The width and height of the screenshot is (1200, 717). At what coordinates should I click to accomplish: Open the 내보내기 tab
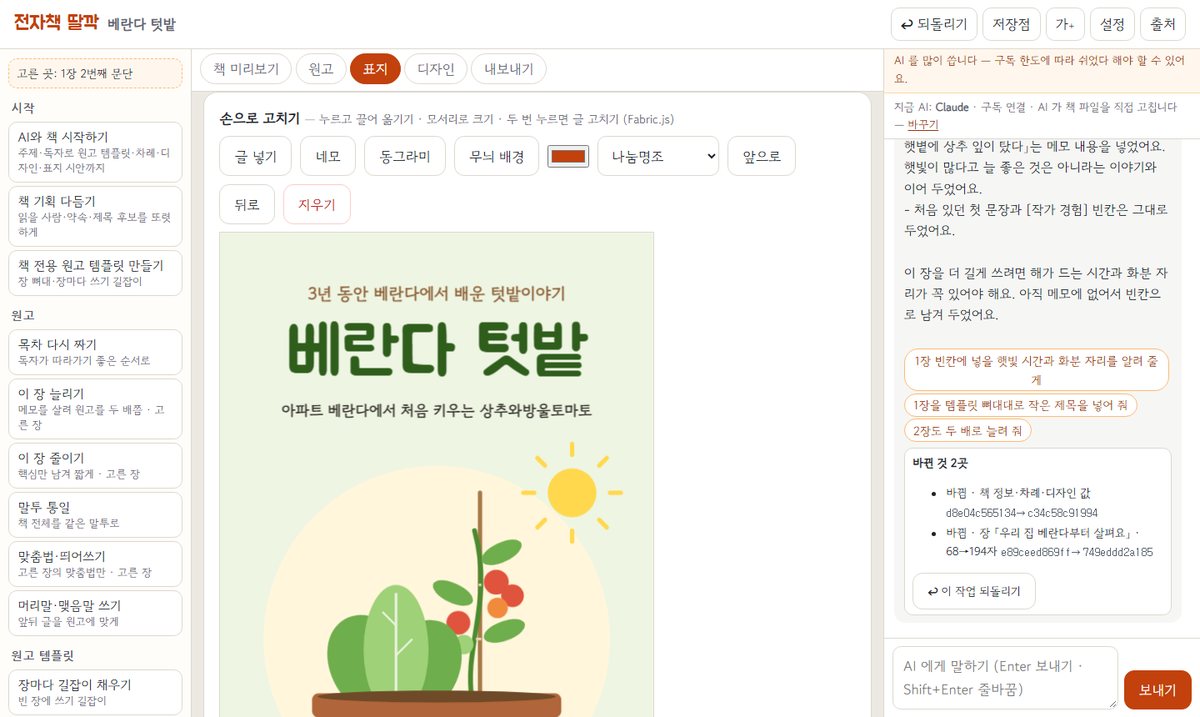509,69
